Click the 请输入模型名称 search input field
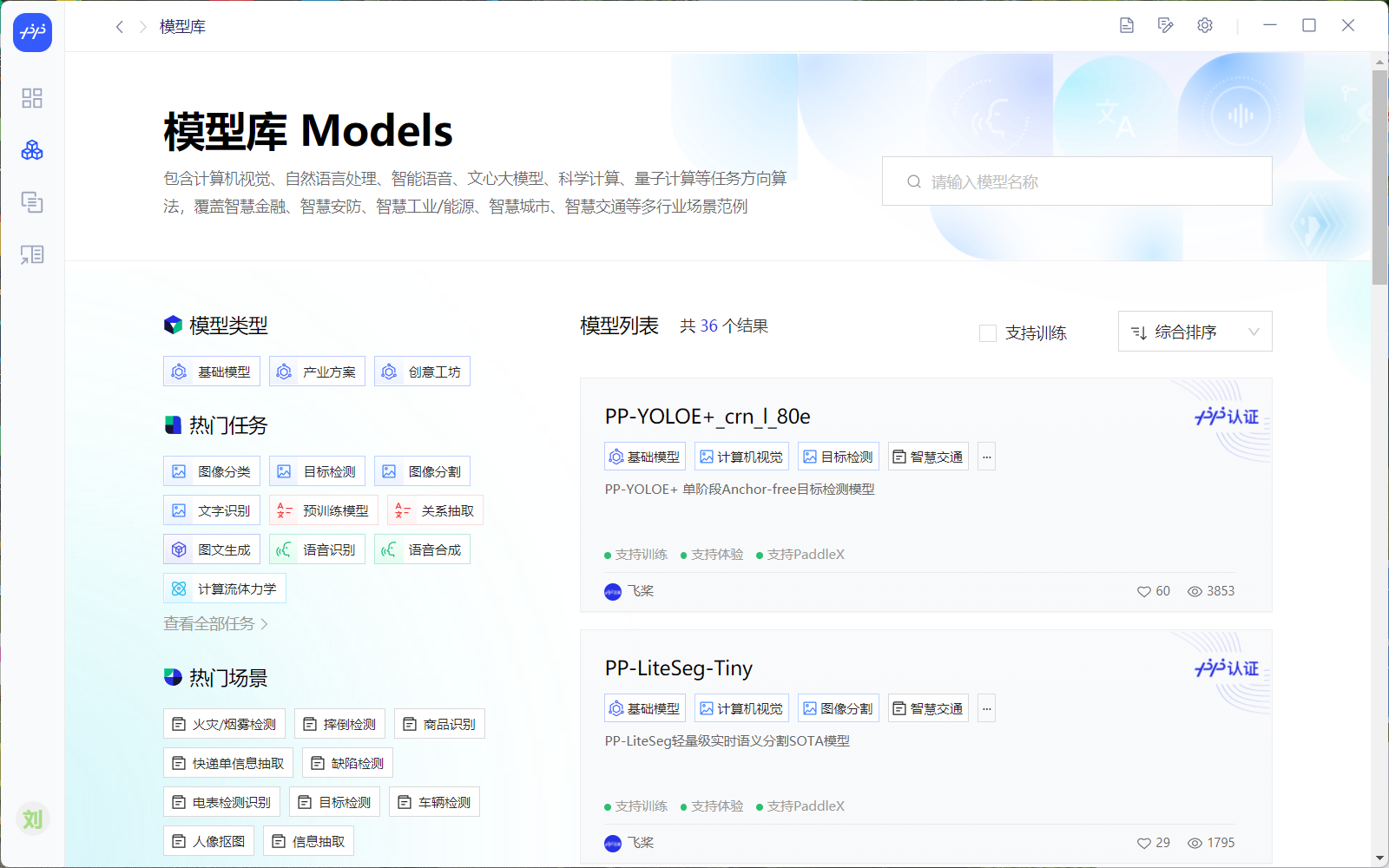Viewport: 1389px width, 868px height. pyautogui.click(x=1076, y=181)
